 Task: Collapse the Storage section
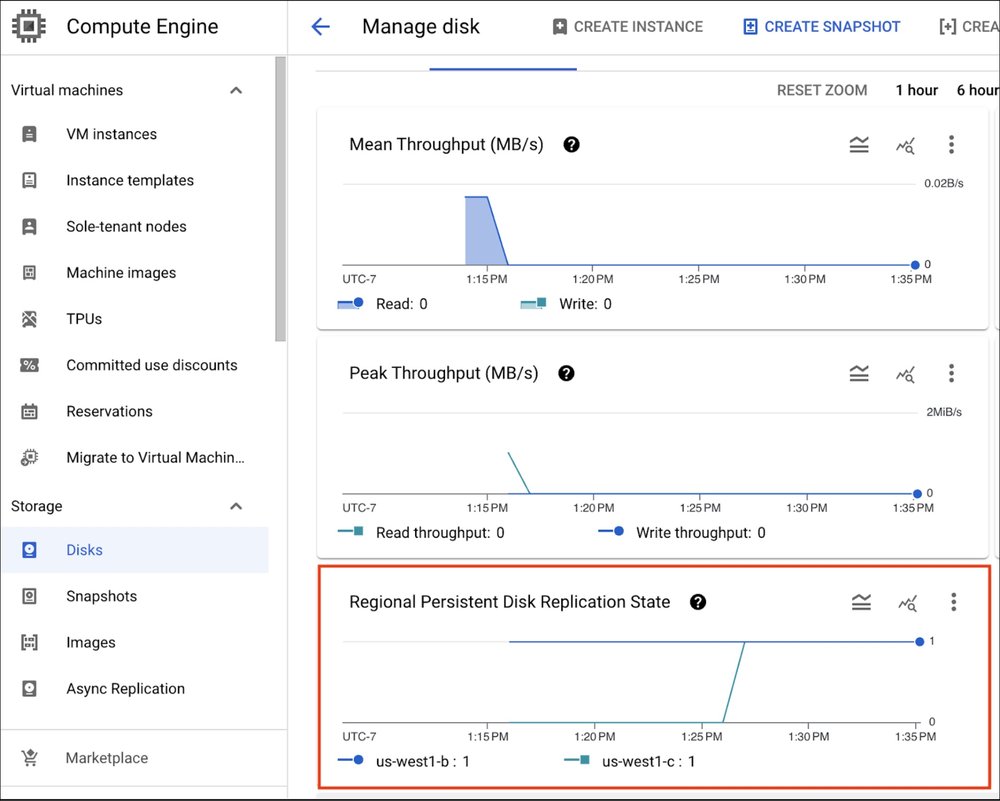point(236,506)
